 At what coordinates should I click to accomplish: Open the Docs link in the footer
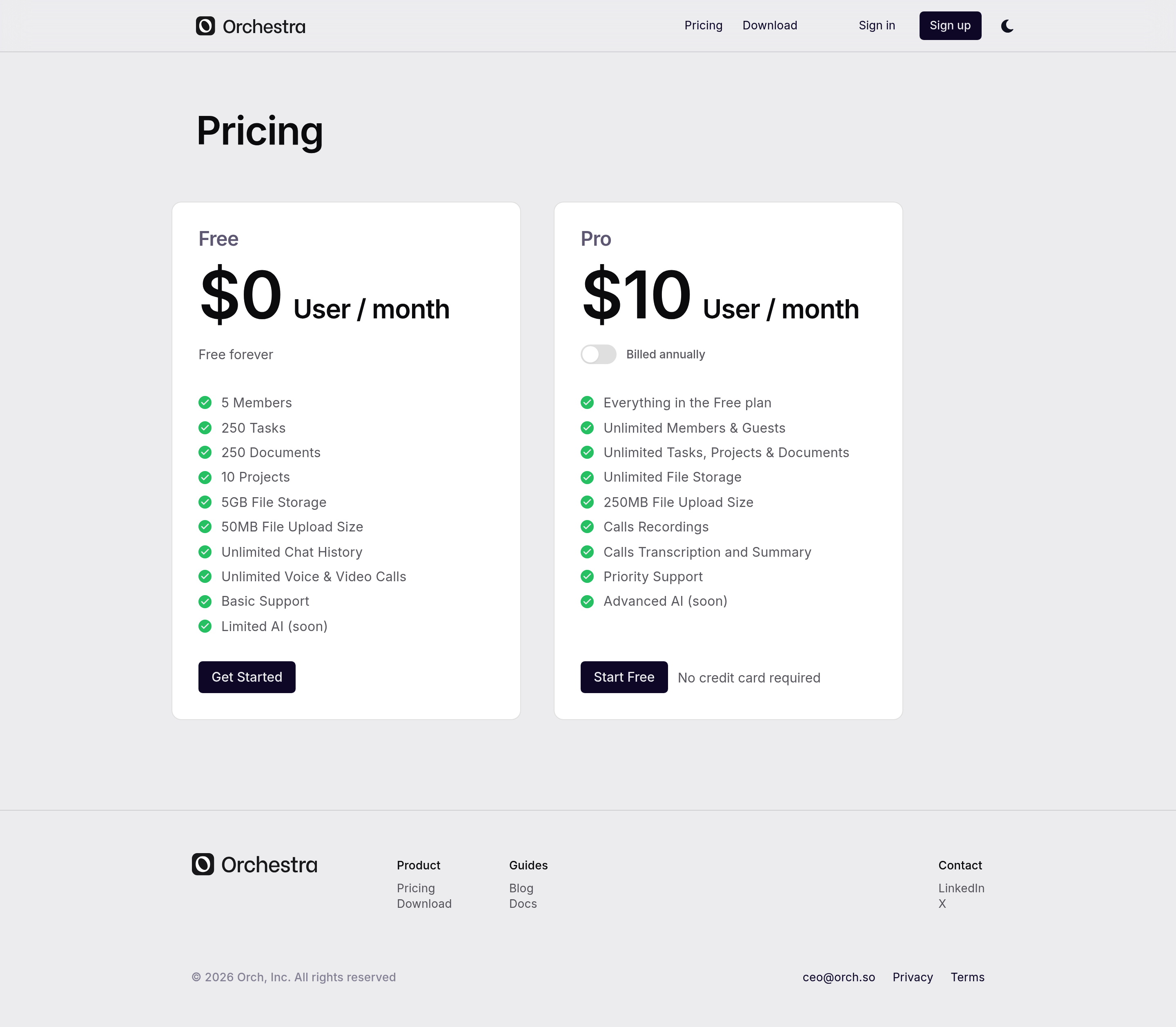pyautogui.click(x=523, y=904)
